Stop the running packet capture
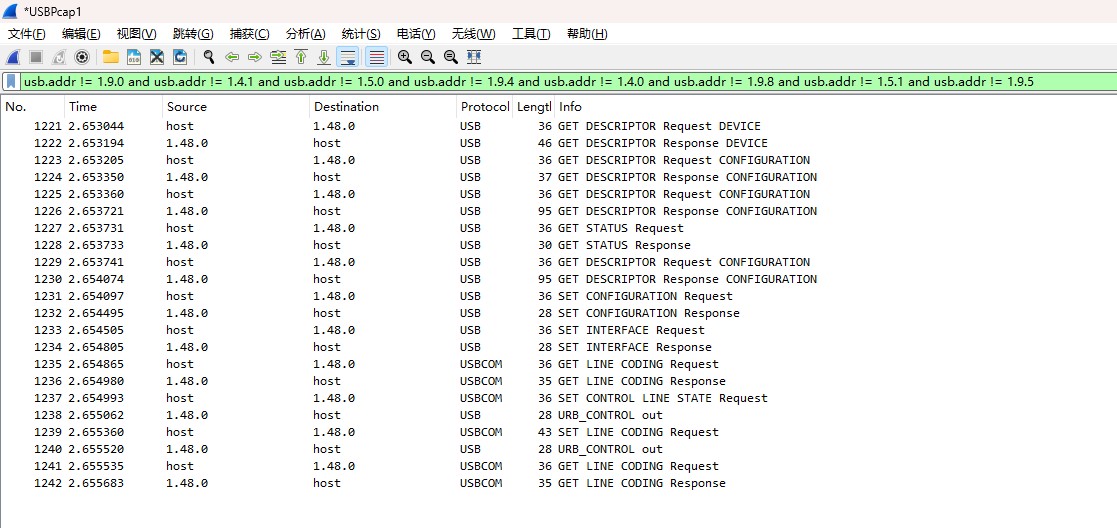This screenshot has height=528, width=1117. 36,57
